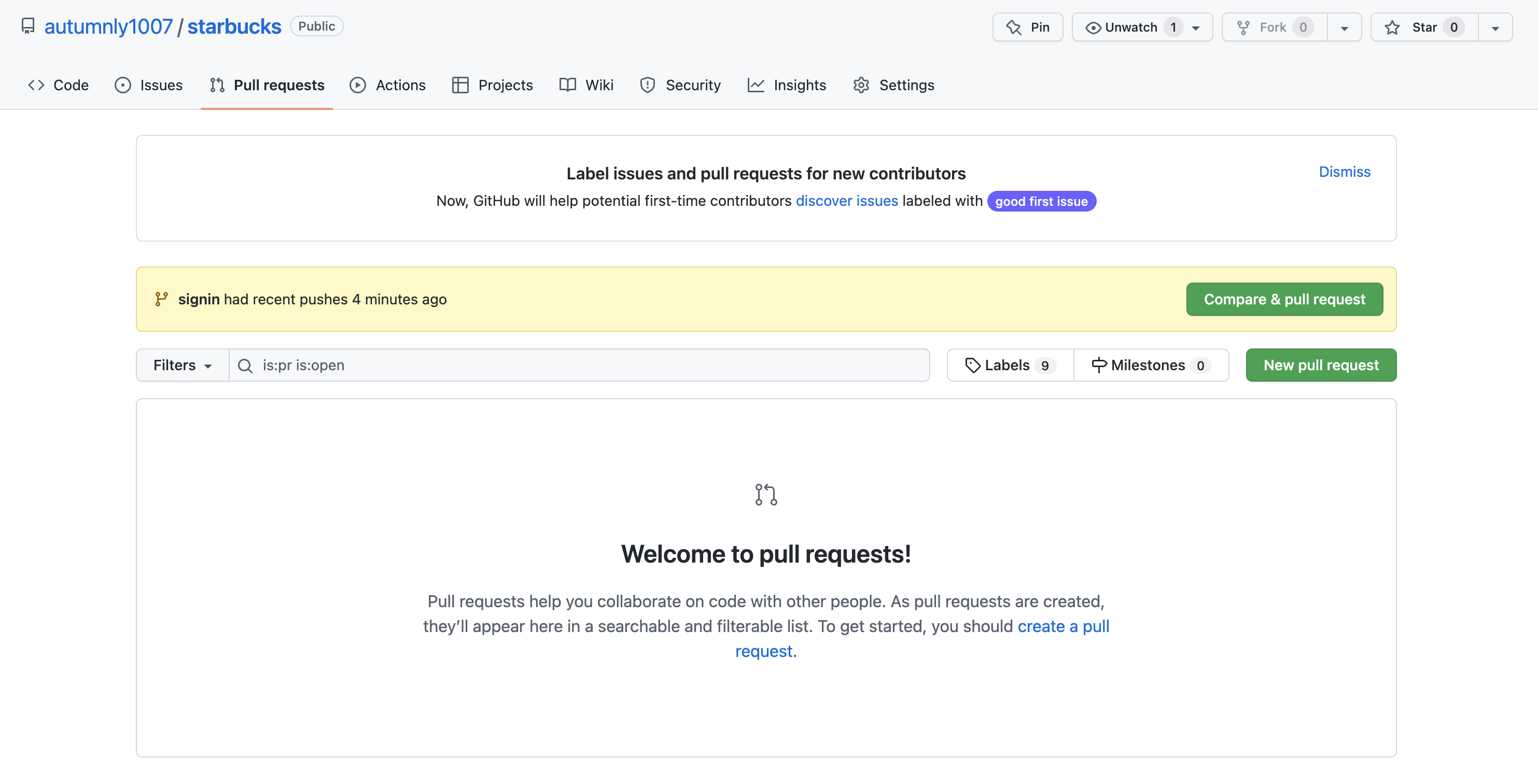Click the Actions play-circle icon

(358, 86)
